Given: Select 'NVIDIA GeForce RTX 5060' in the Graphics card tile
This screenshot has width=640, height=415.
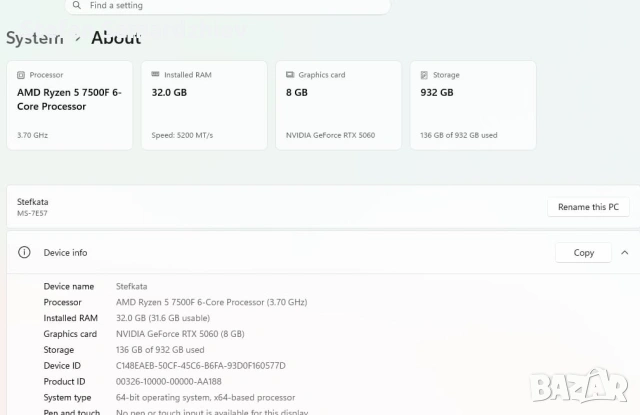Looking at the screenshot, I should 330,135.
